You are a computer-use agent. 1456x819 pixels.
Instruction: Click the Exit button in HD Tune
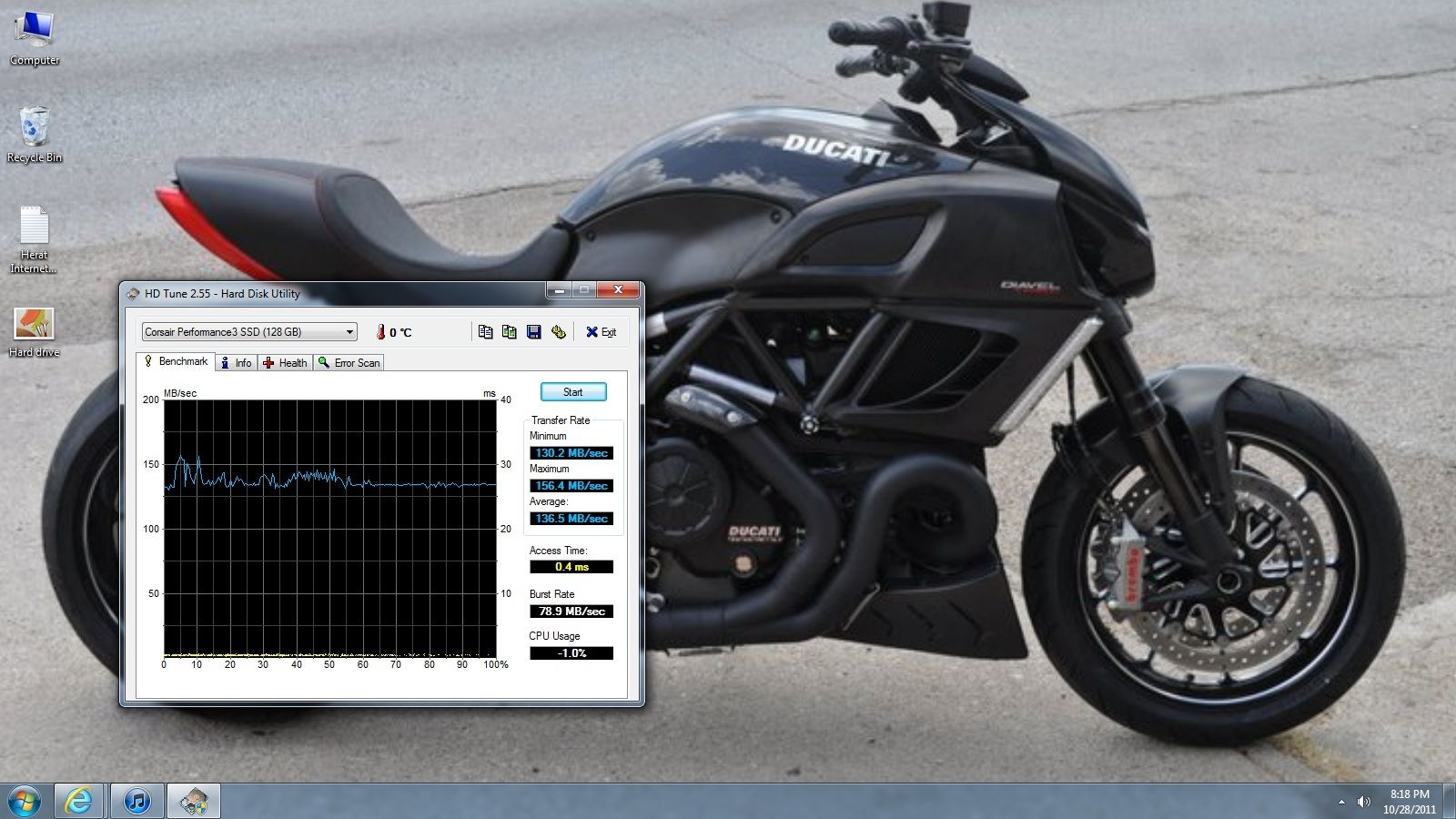601,332
